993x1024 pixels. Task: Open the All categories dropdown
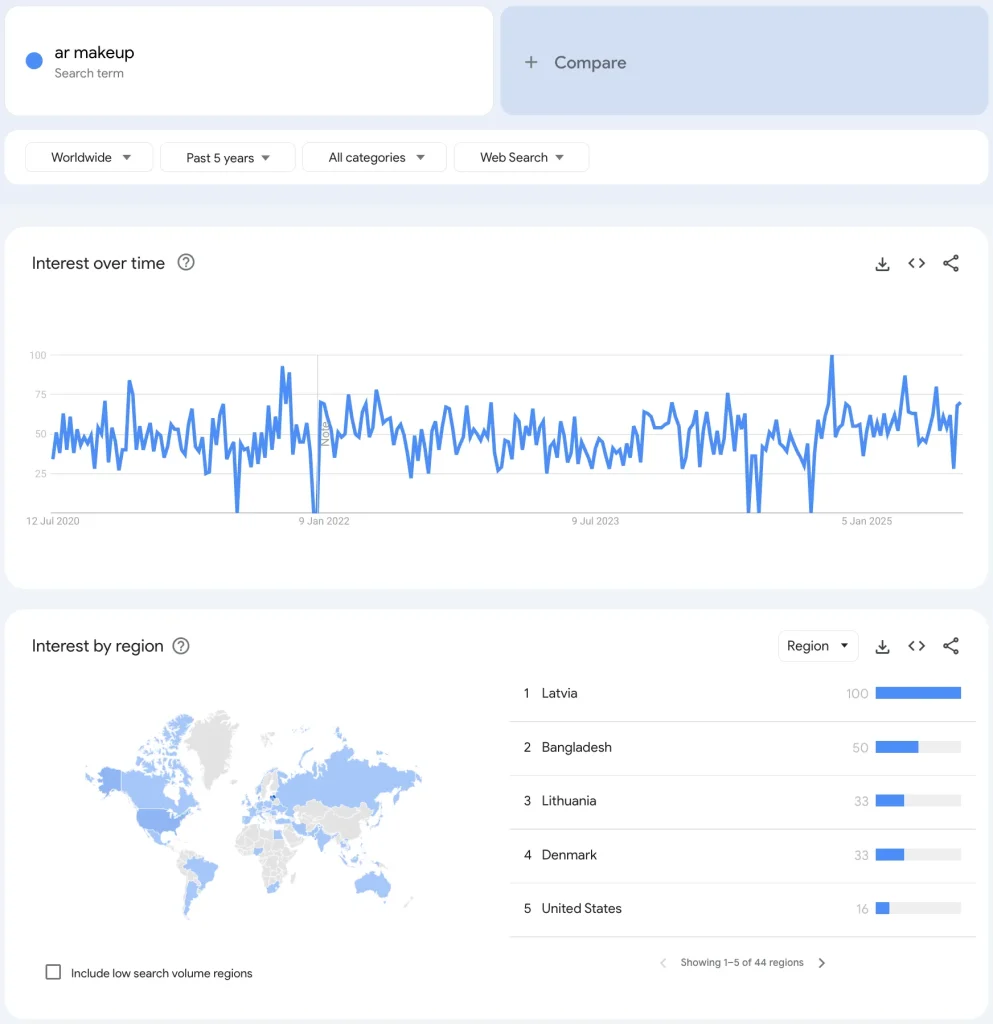374,158
